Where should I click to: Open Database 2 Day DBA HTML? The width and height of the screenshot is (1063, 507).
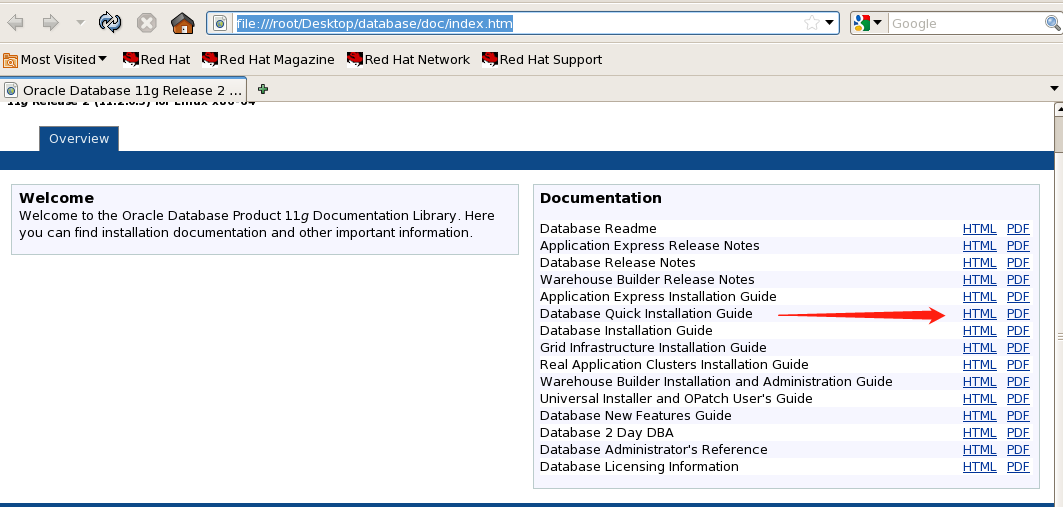point(980,432)
